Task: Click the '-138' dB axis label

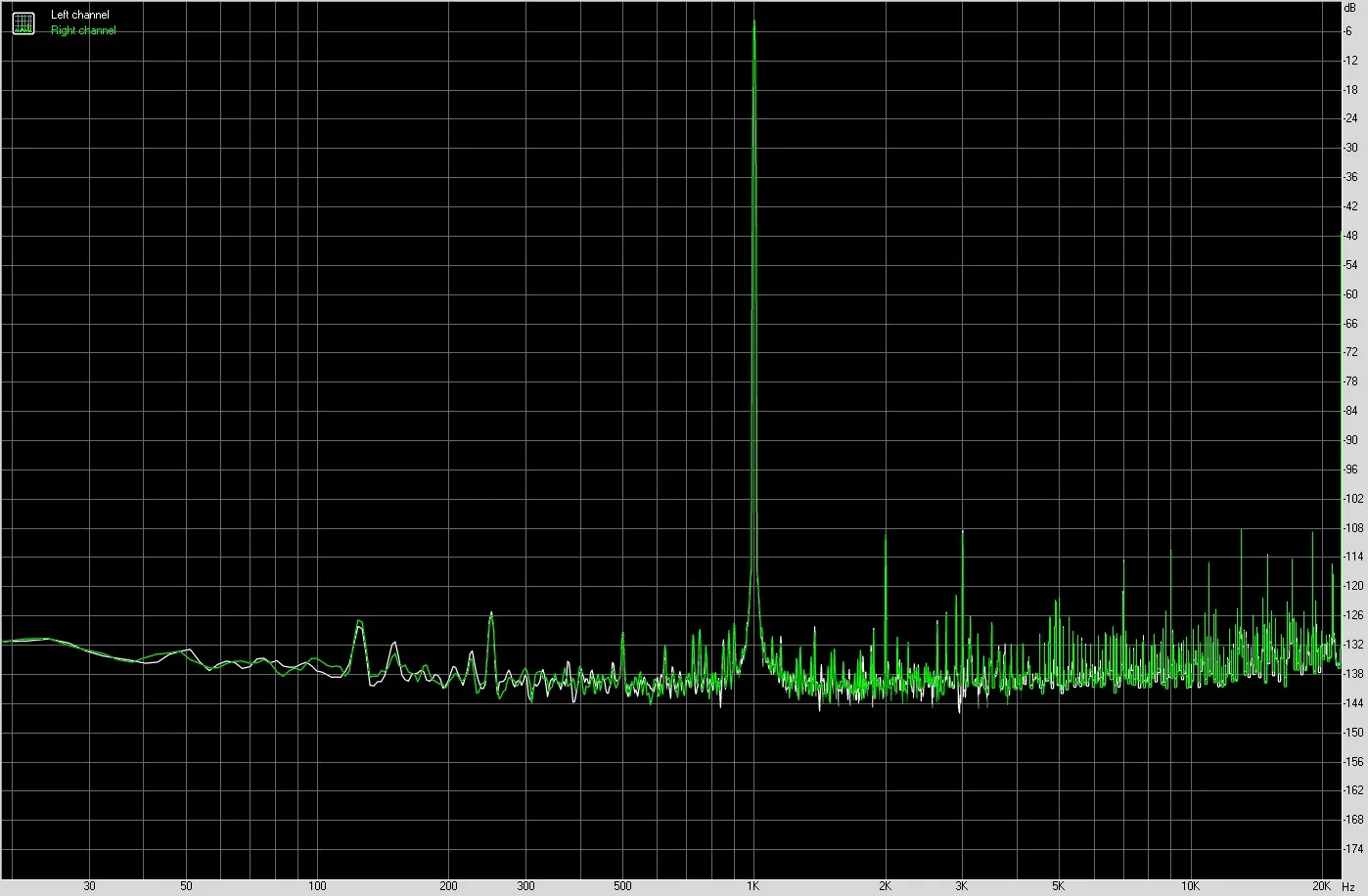Action: point(1354,674)
